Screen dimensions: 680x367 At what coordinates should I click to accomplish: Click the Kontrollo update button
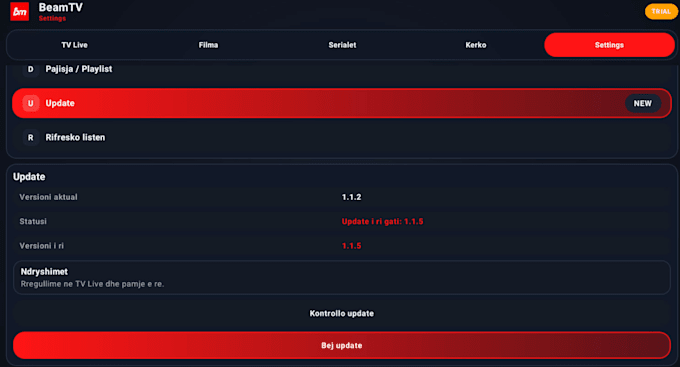pyautogui.click(x=342, y=313)
